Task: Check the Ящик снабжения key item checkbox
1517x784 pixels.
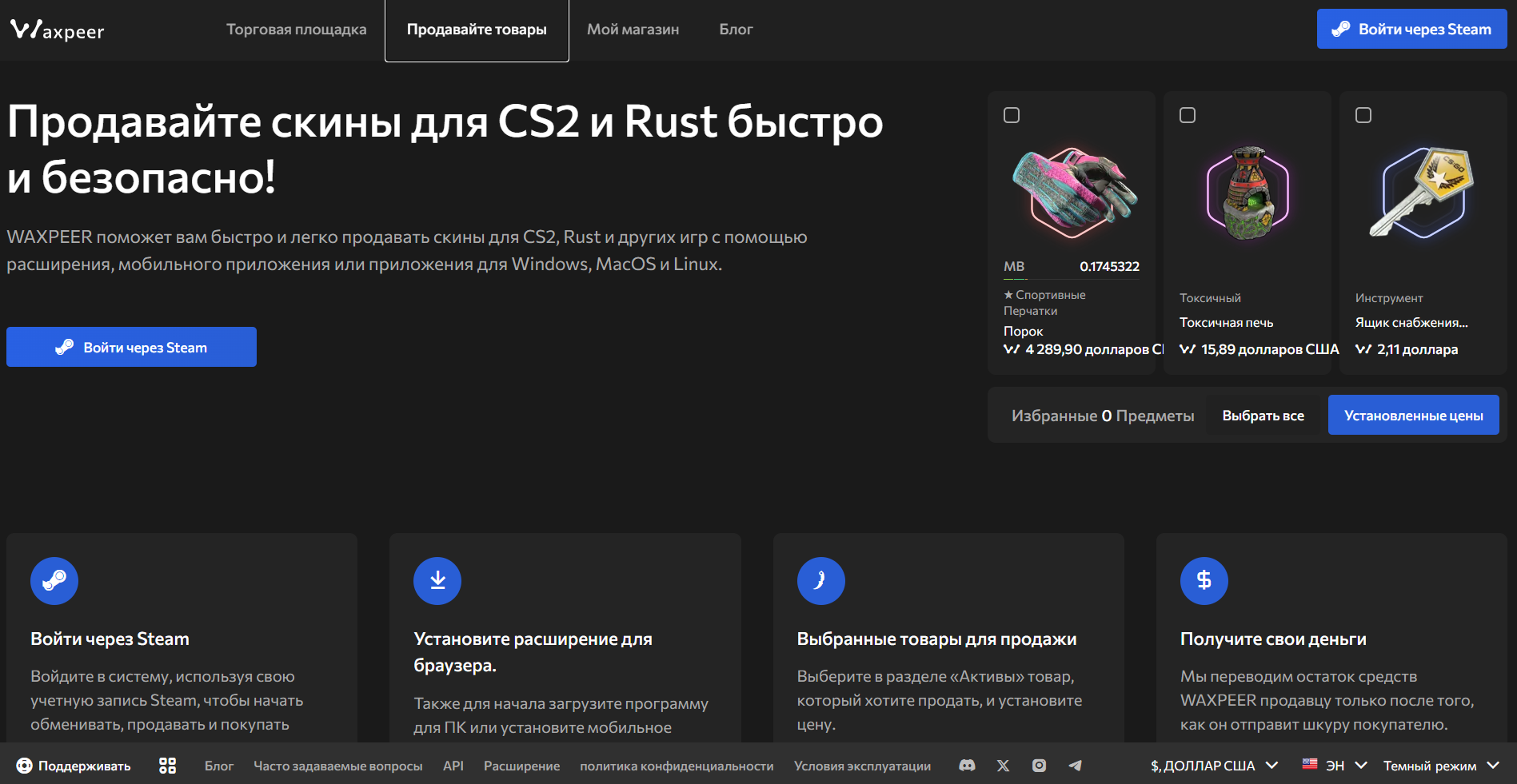Action: (x=1363, y=115)
